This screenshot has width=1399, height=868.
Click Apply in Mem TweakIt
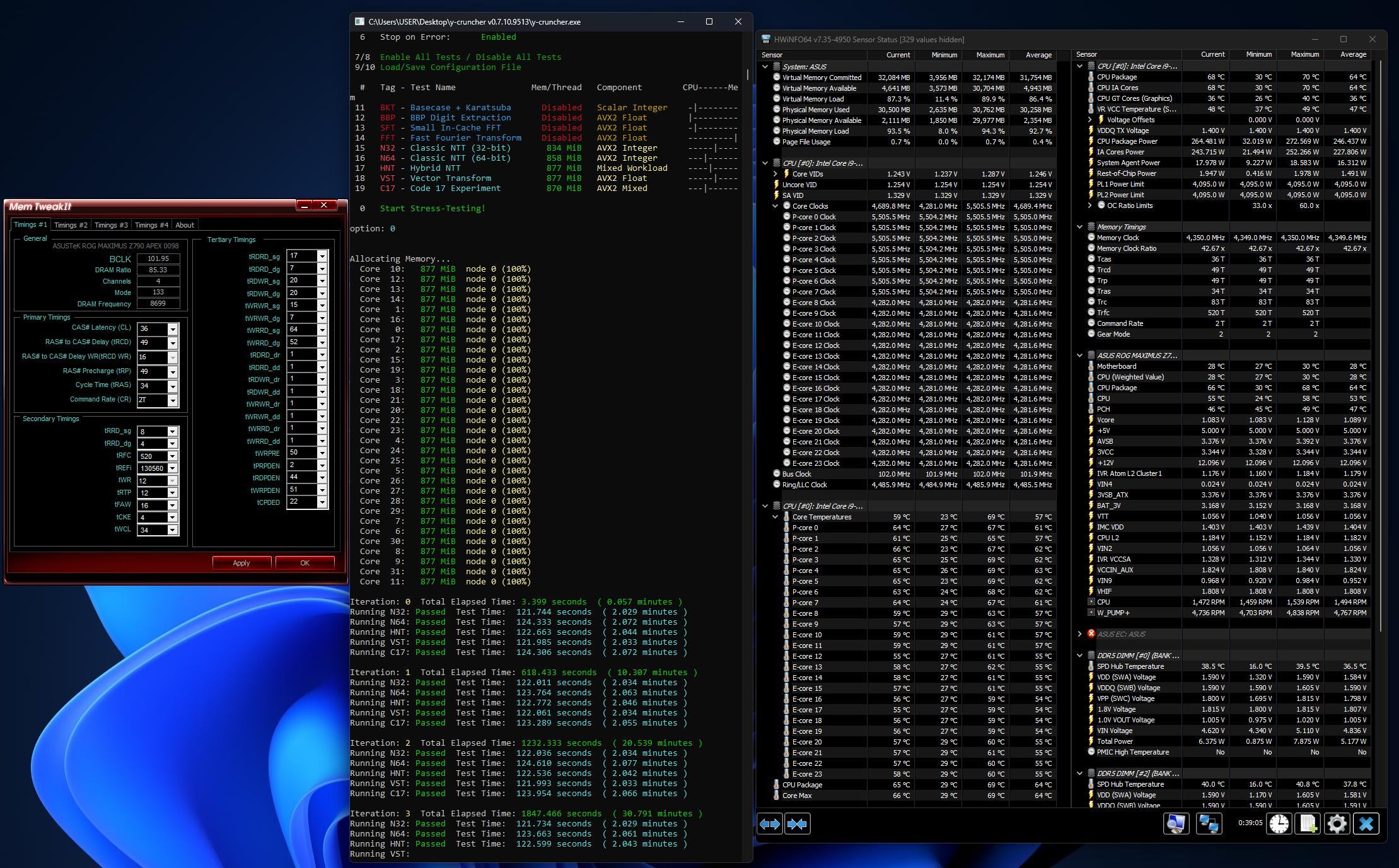(x=241, y=563)
